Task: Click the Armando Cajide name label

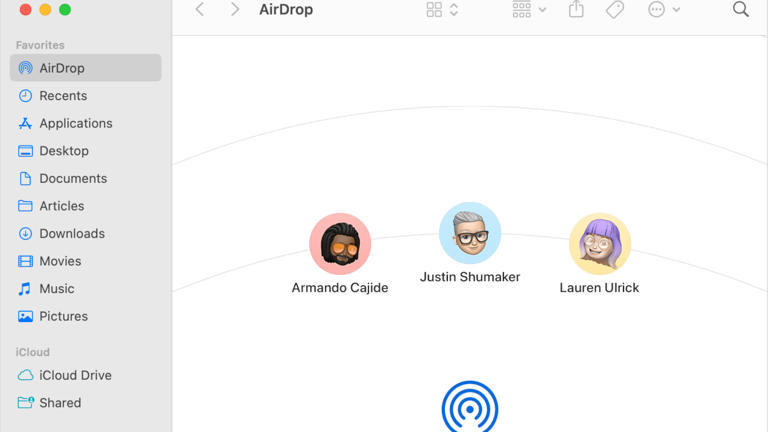Action: tap(340, 288)
